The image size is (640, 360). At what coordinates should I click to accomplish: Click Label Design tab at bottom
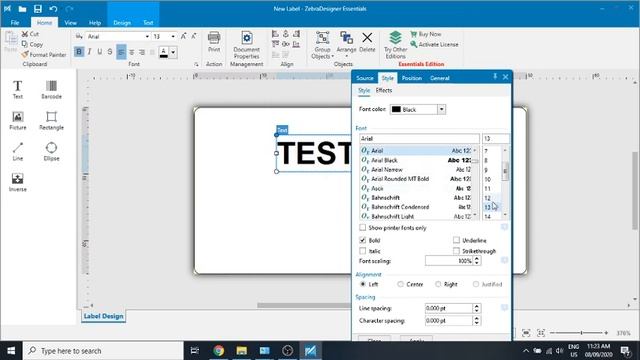(x=103, y=316)
